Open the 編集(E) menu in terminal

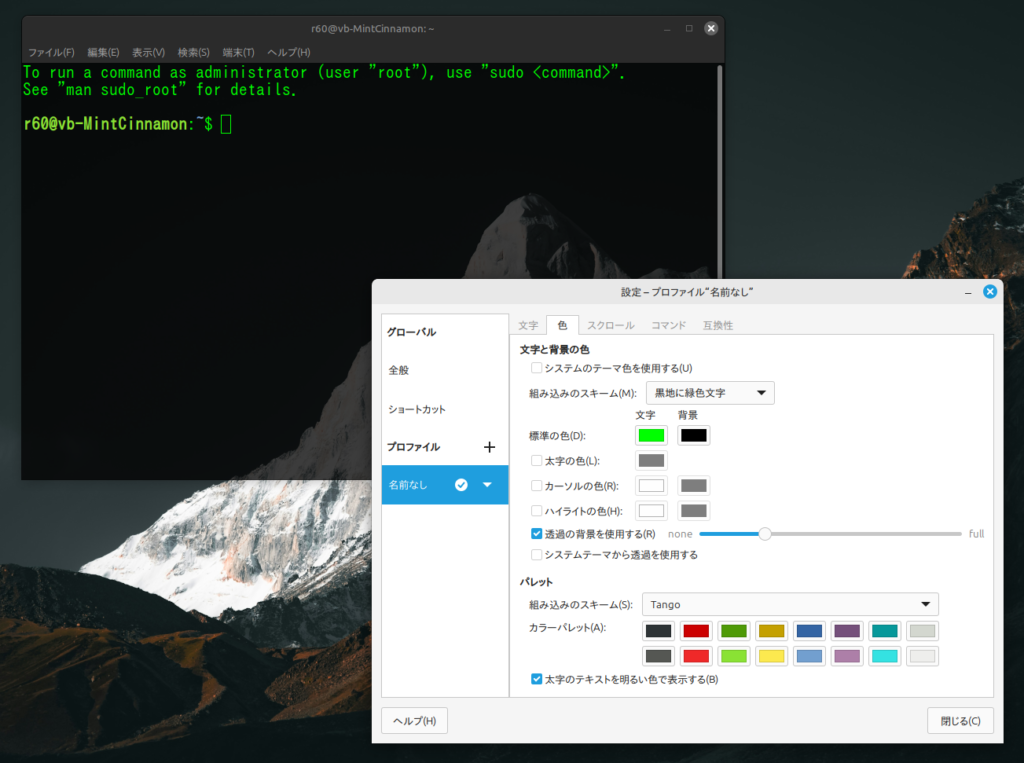(x=103, y=52)
